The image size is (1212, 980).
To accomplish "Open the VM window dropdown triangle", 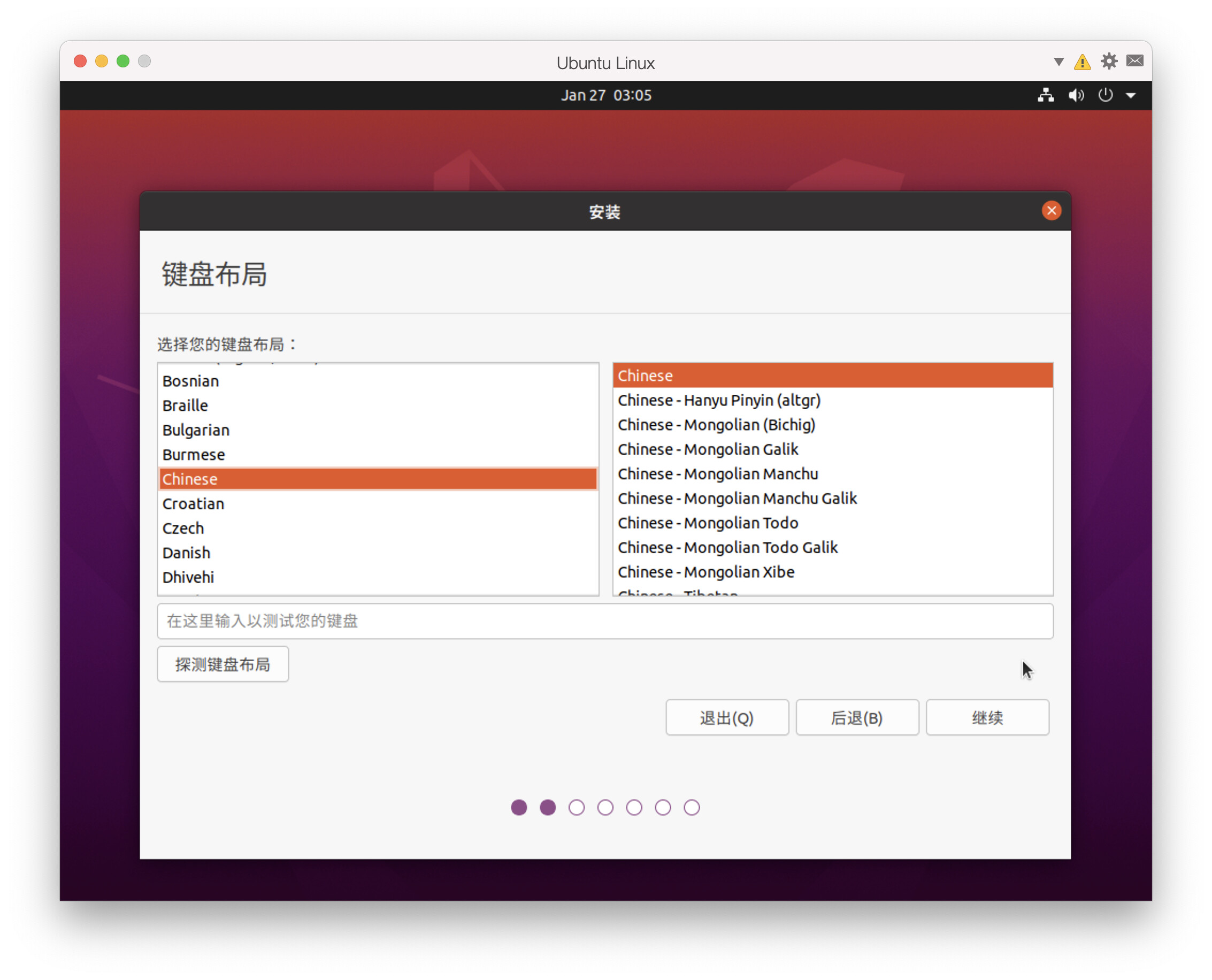I will coord(1058,62).
